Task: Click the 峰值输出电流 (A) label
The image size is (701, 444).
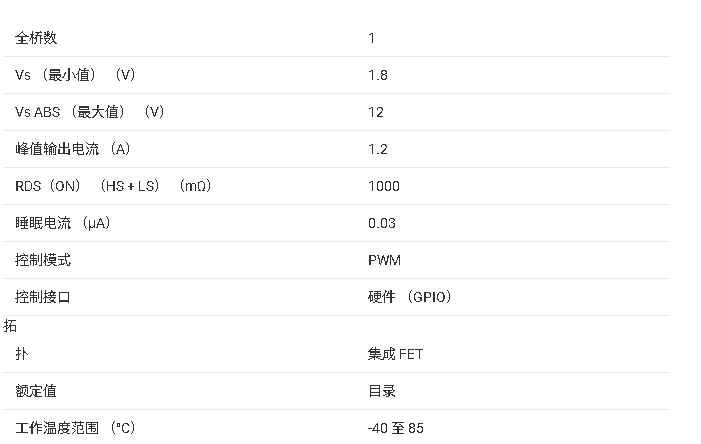Action: (73, 149)
